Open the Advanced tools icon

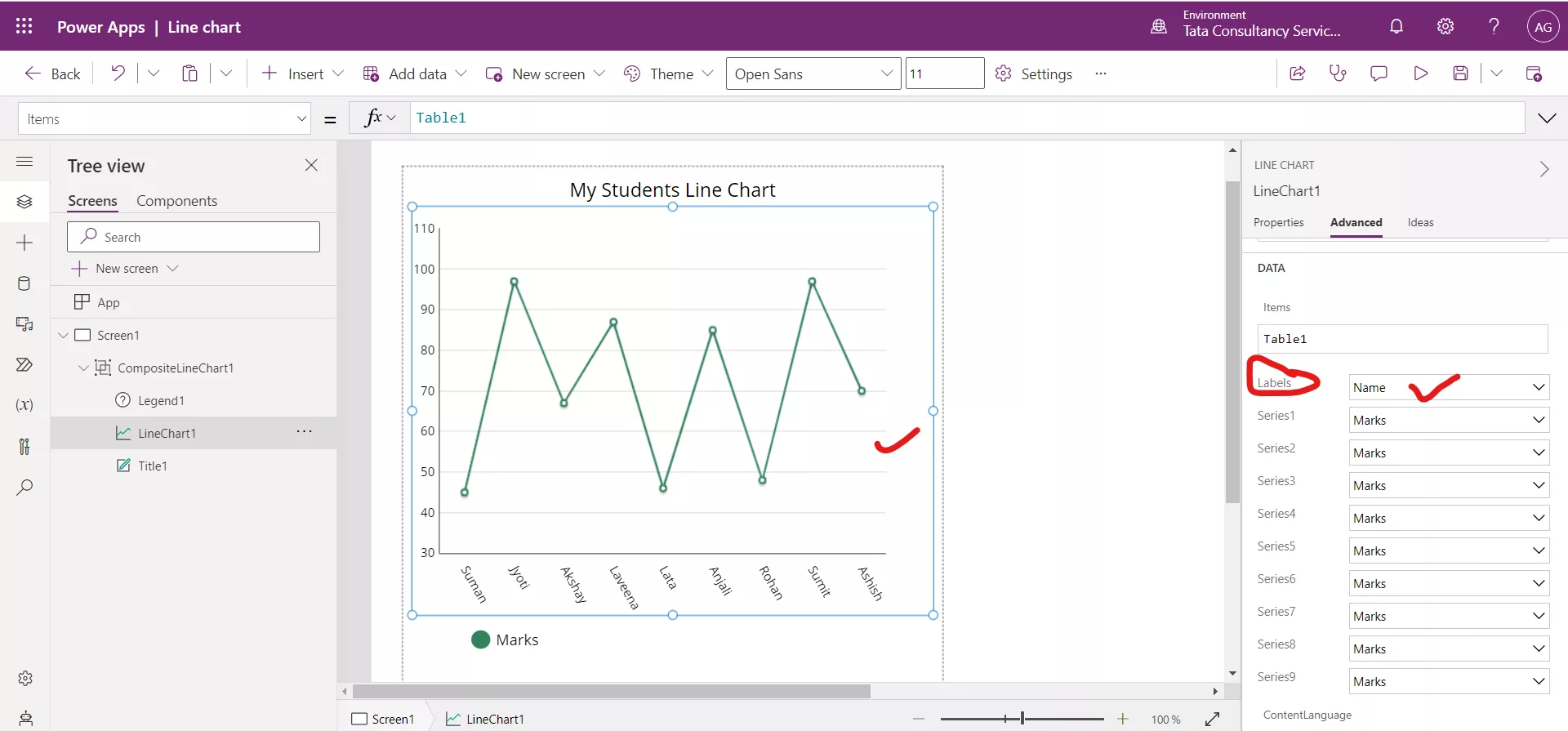tap(24, 446)
